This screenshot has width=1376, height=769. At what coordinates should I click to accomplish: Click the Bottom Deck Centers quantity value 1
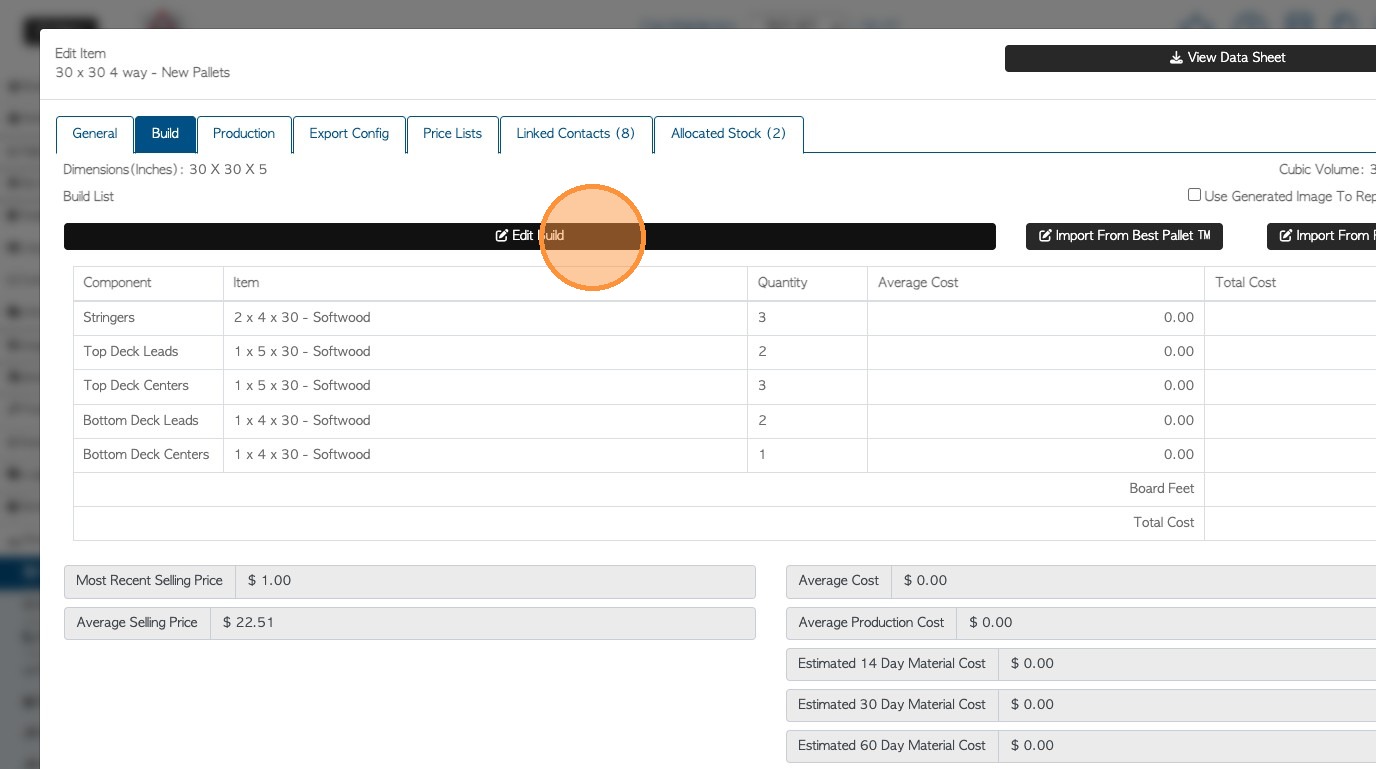[x=762, y=455]
